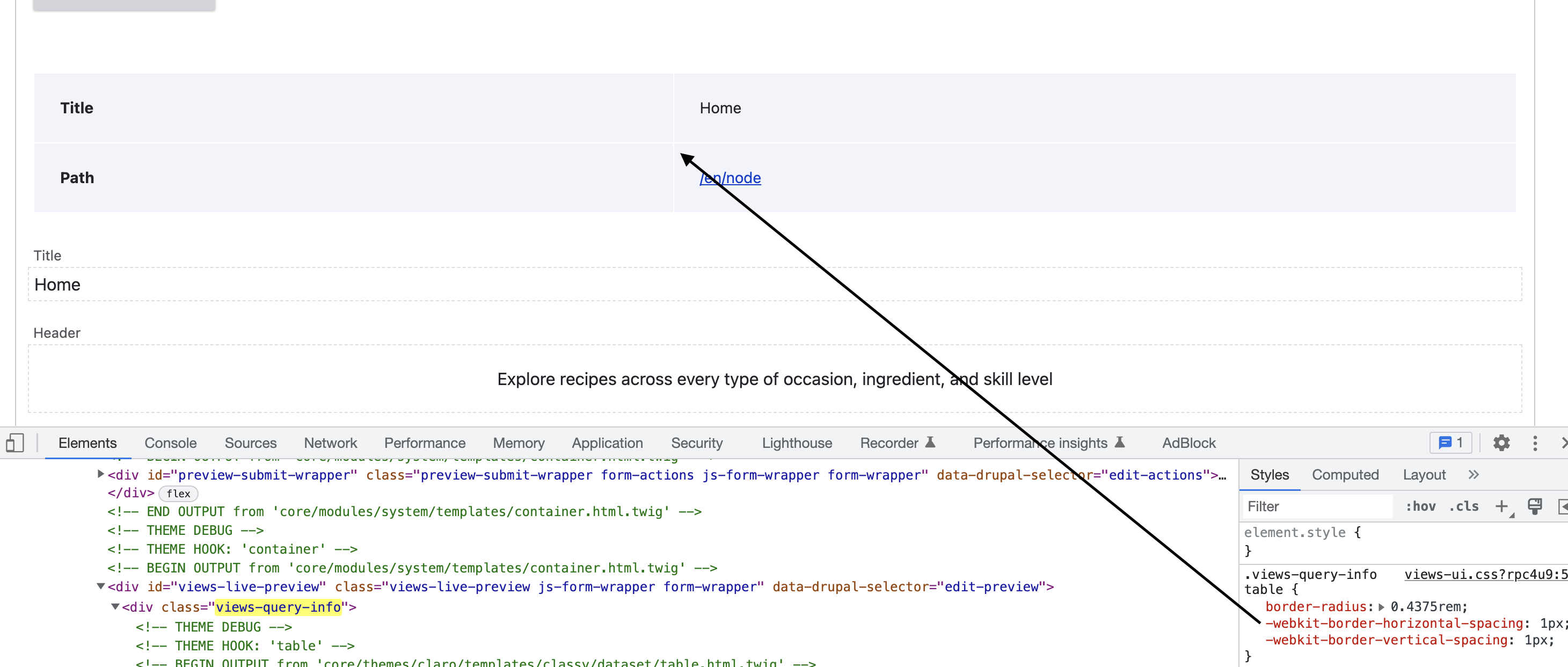Click the brush icon to toggle element state rendering

[x=1535, y=506]
